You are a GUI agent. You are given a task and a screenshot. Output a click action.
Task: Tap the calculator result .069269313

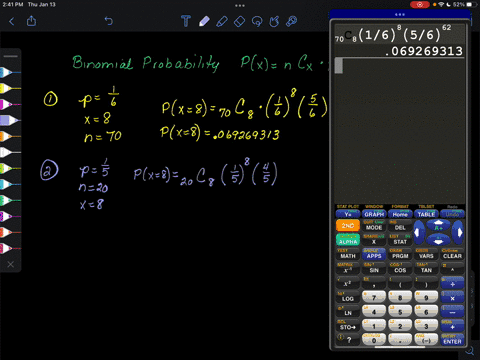(423, 51)
